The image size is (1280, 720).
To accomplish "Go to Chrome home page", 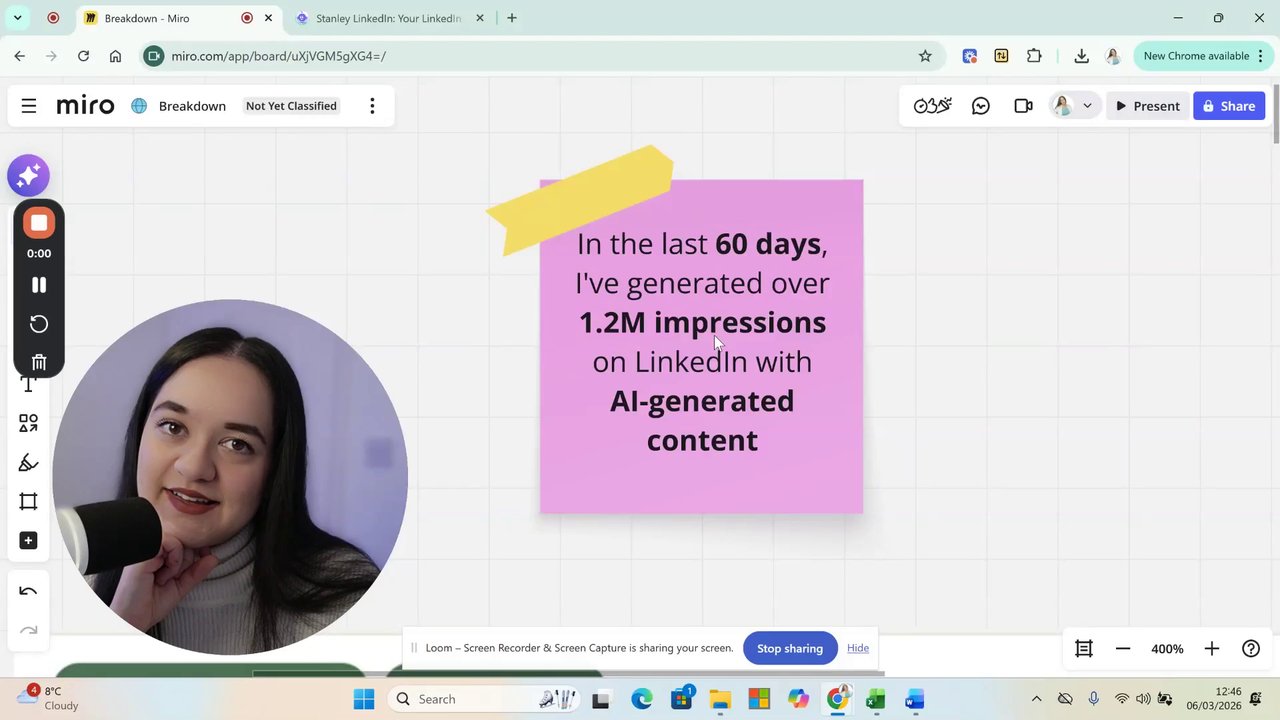I will (116, 56).
